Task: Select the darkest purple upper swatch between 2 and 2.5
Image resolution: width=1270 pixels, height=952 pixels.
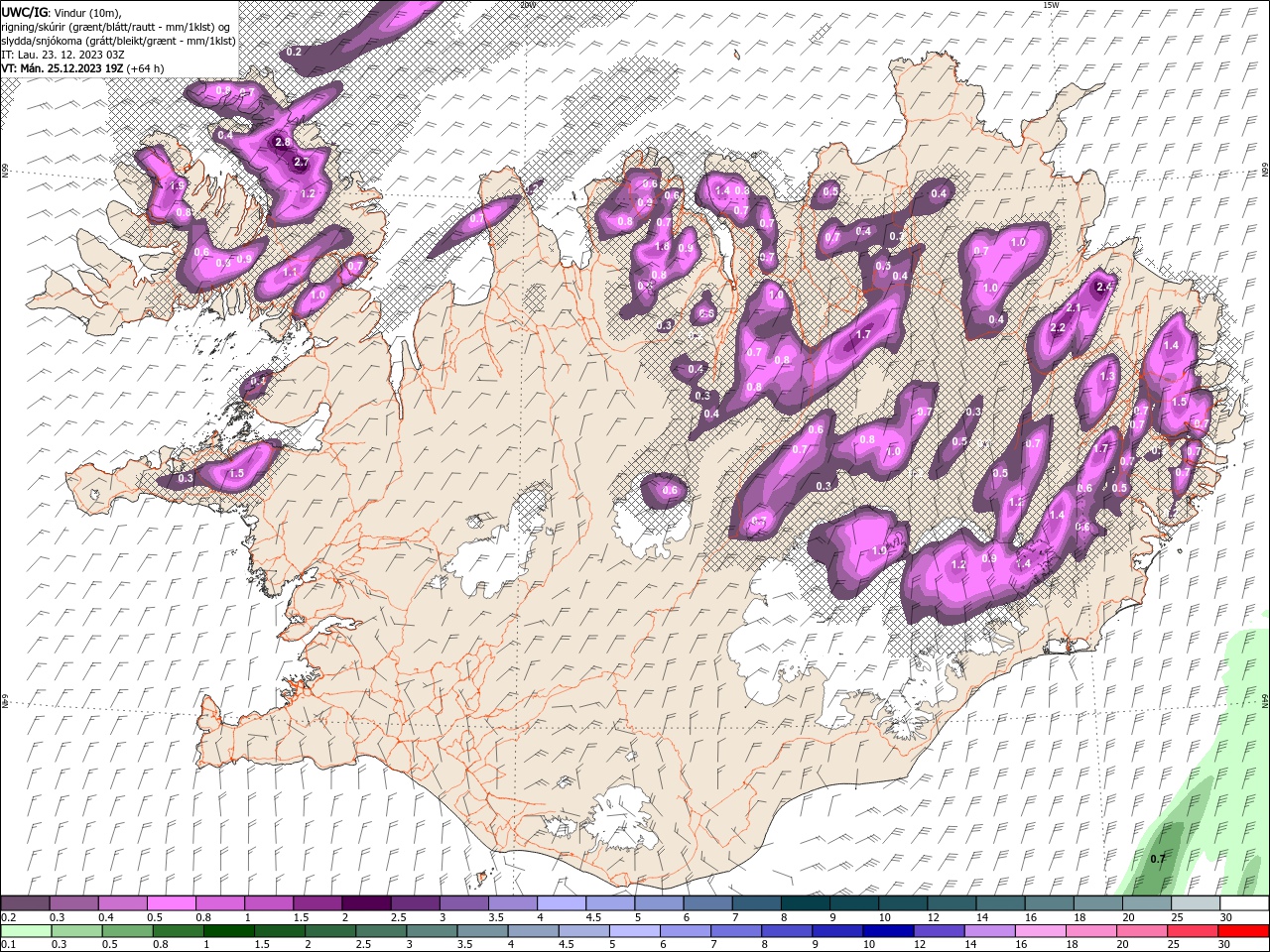Action: (365, 903)
